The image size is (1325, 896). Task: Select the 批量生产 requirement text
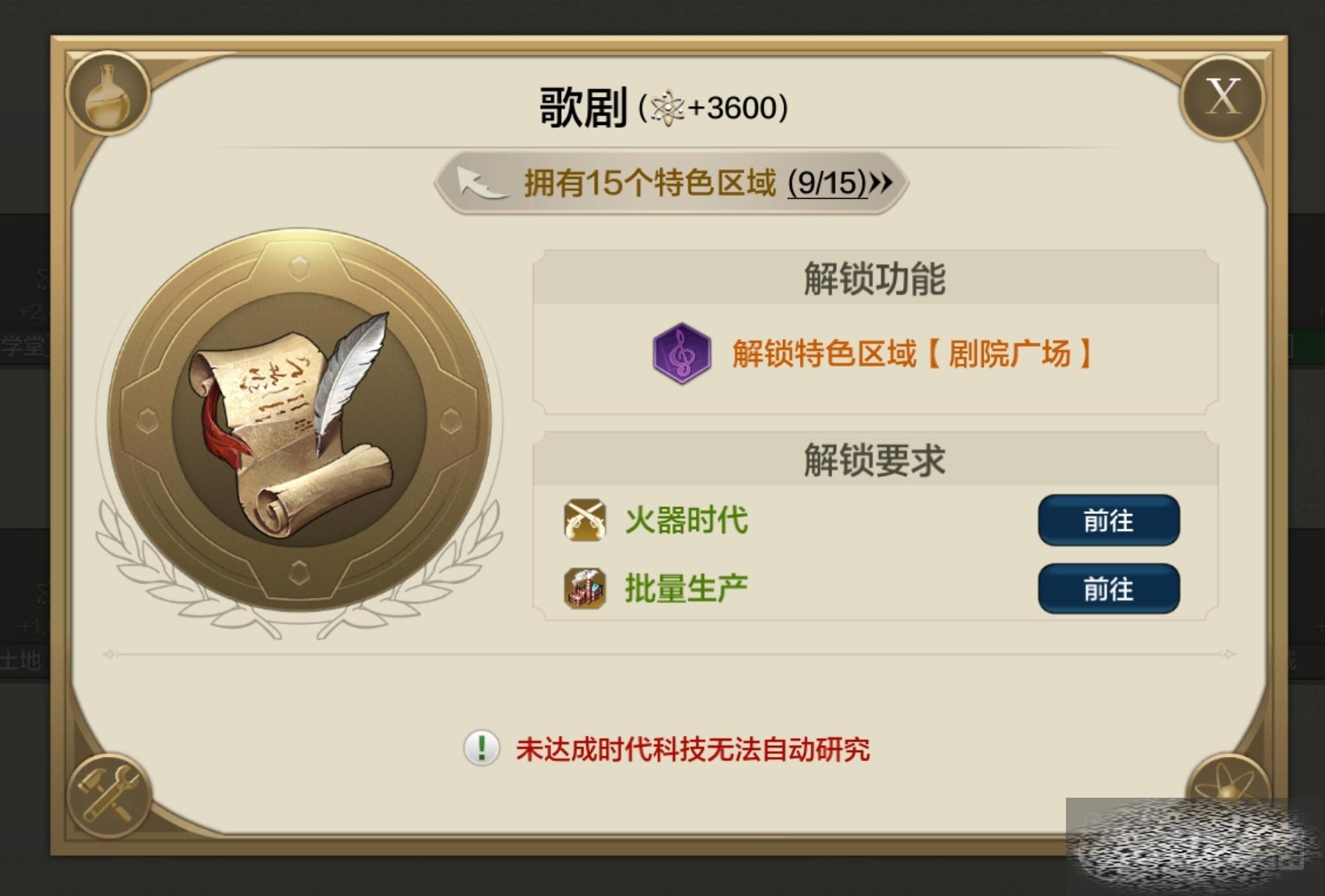click(x=686, y=588)
